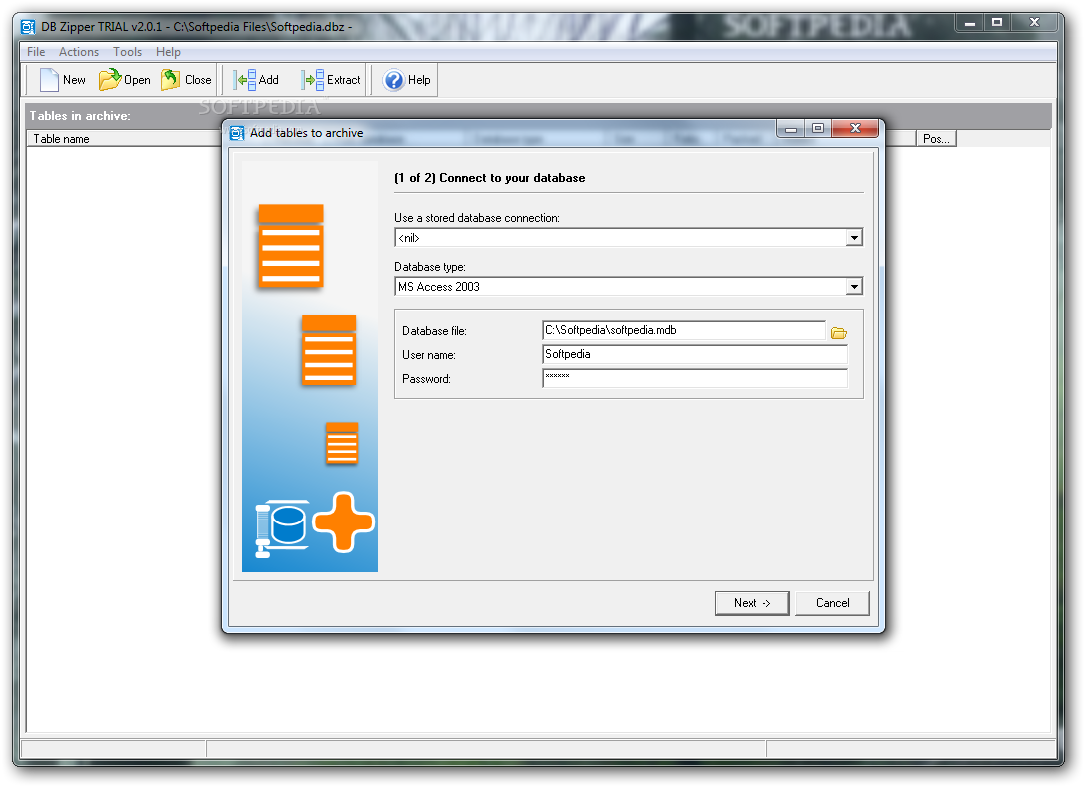Click the Add tables toolbar icon
Viewport: 1085px width, 787px height.
[x=244, y=80]
